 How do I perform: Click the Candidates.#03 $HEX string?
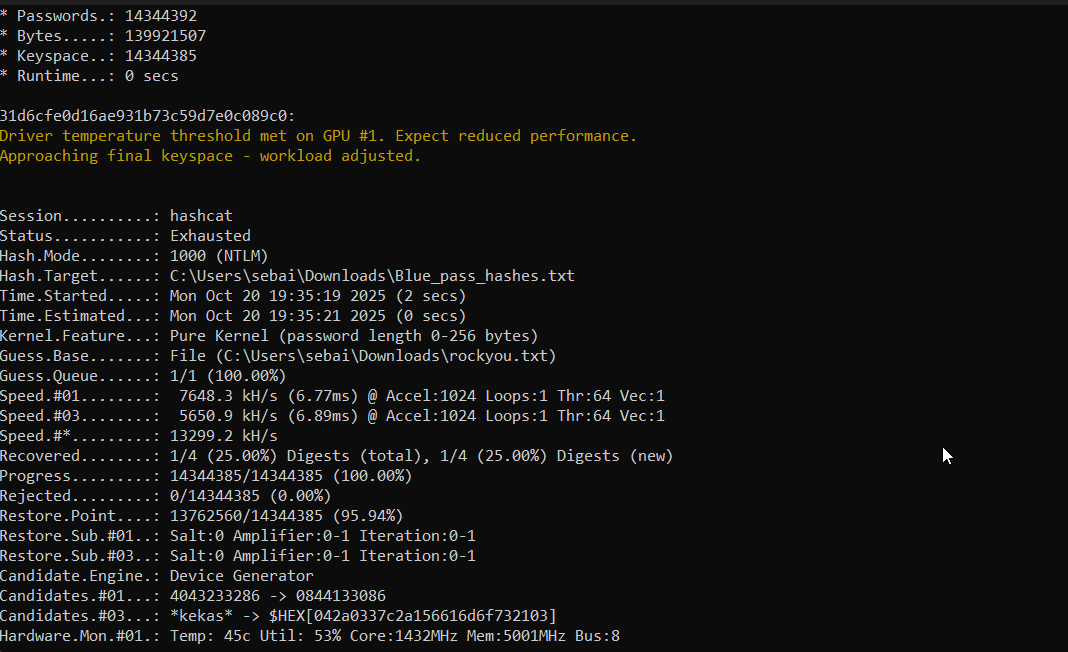pyautogui.click(x=413, y=616)
